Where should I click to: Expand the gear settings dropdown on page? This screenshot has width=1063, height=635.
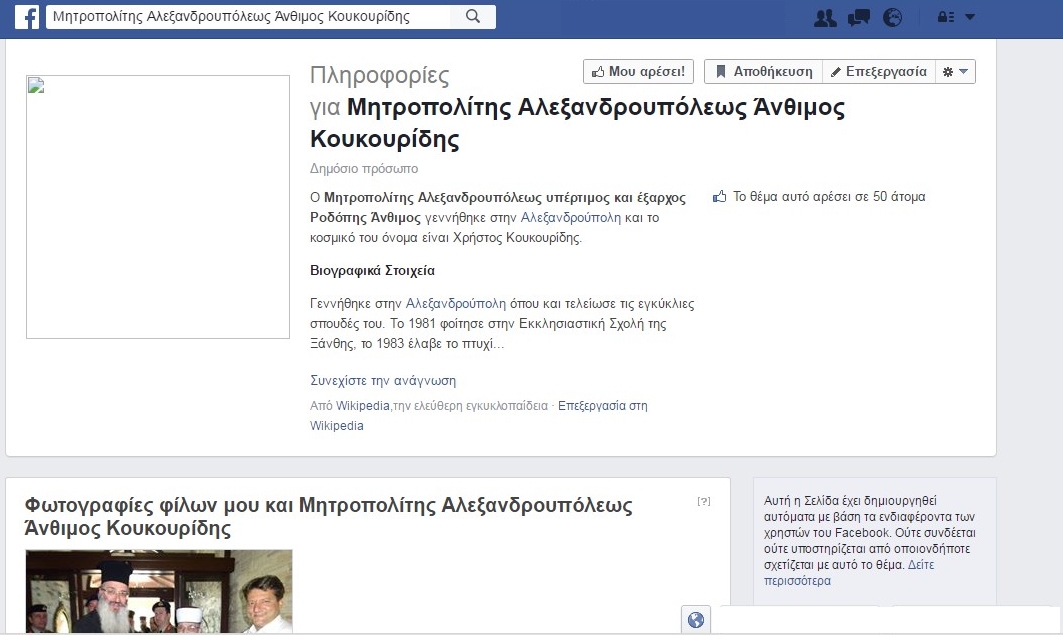955,72
